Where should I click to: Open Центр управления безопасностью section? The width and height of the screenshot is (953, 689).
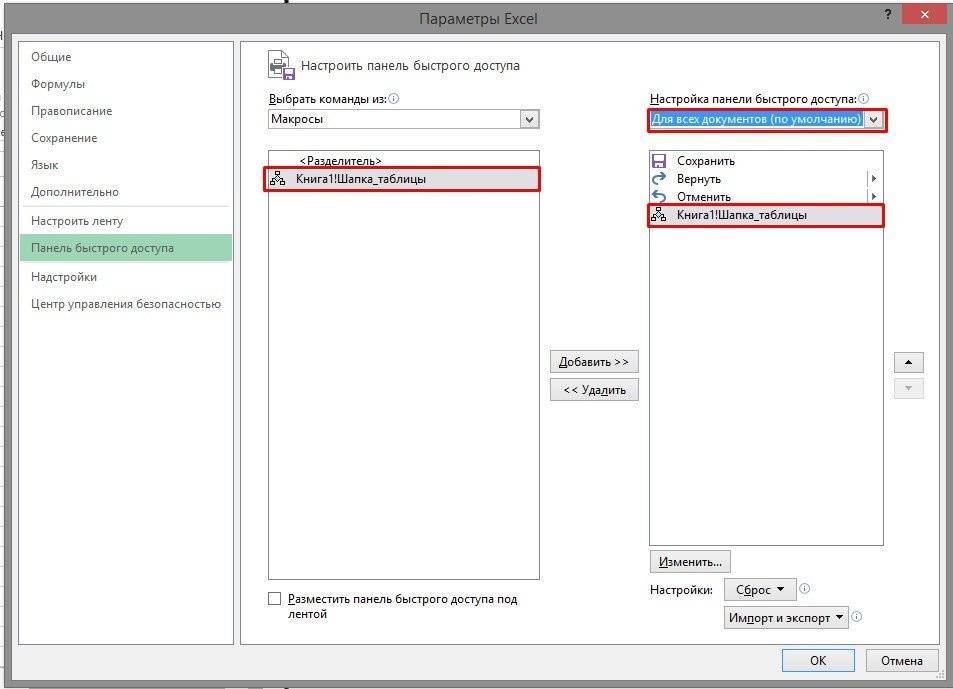[126, 304]
